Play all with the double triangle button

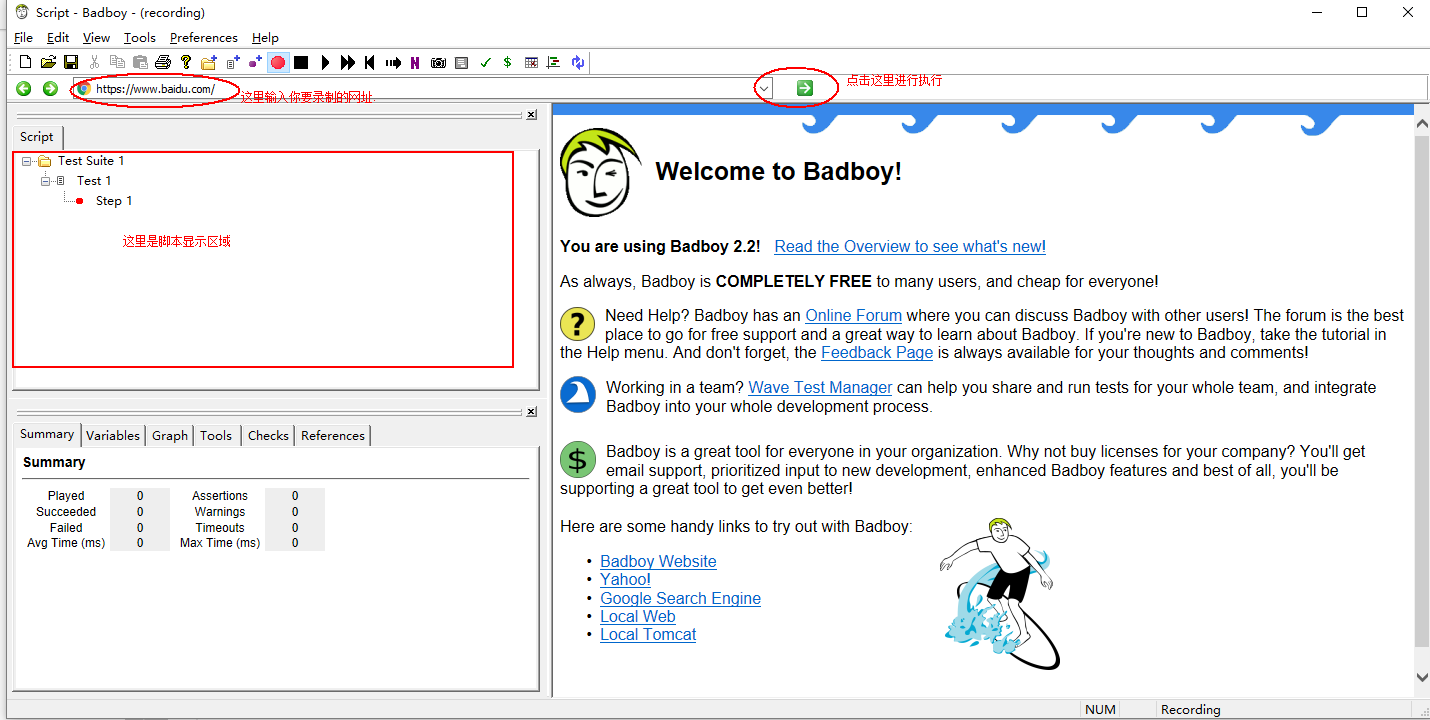click(348, 62)
